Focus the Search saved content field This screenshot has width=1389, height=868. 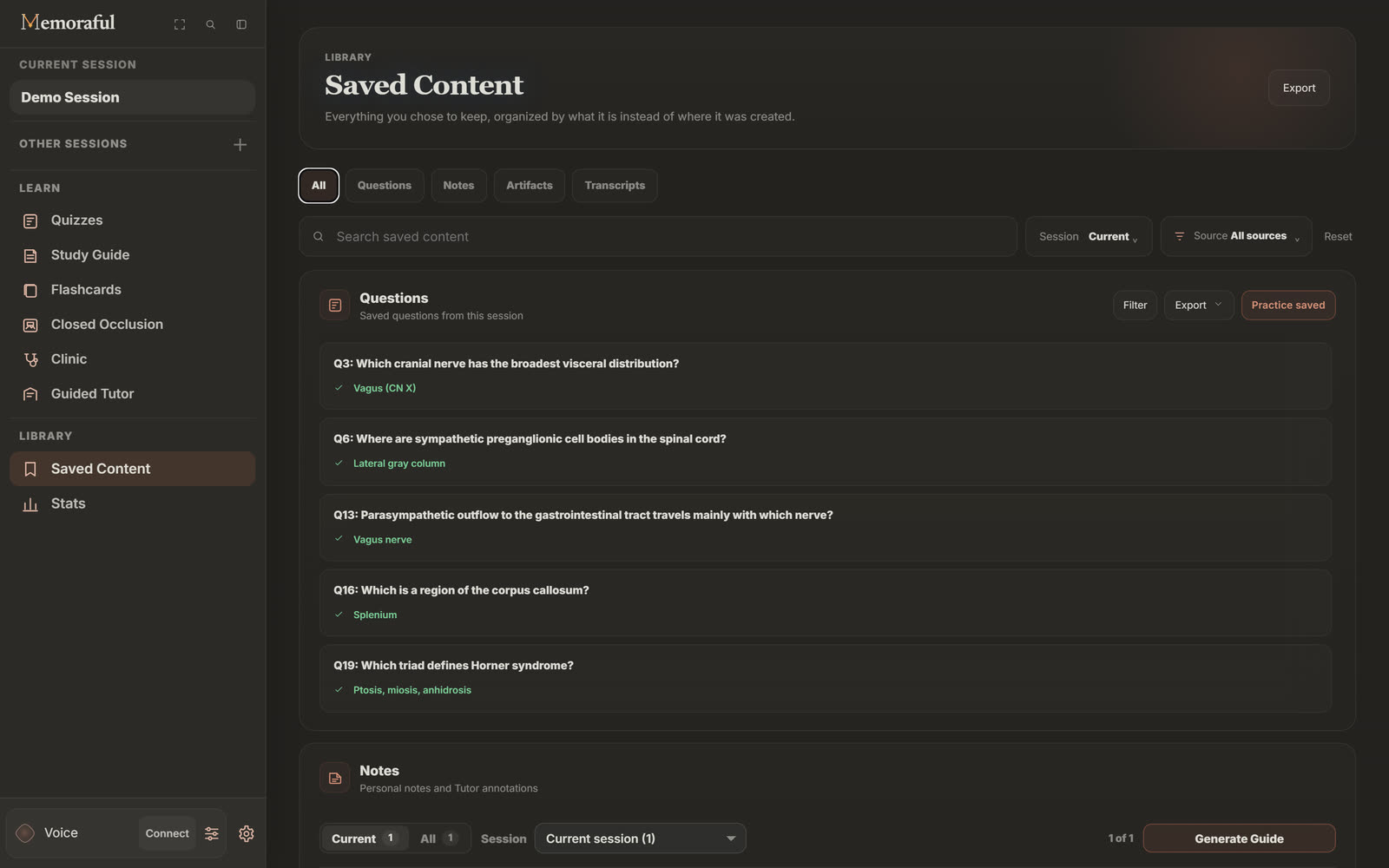(658, 236)
